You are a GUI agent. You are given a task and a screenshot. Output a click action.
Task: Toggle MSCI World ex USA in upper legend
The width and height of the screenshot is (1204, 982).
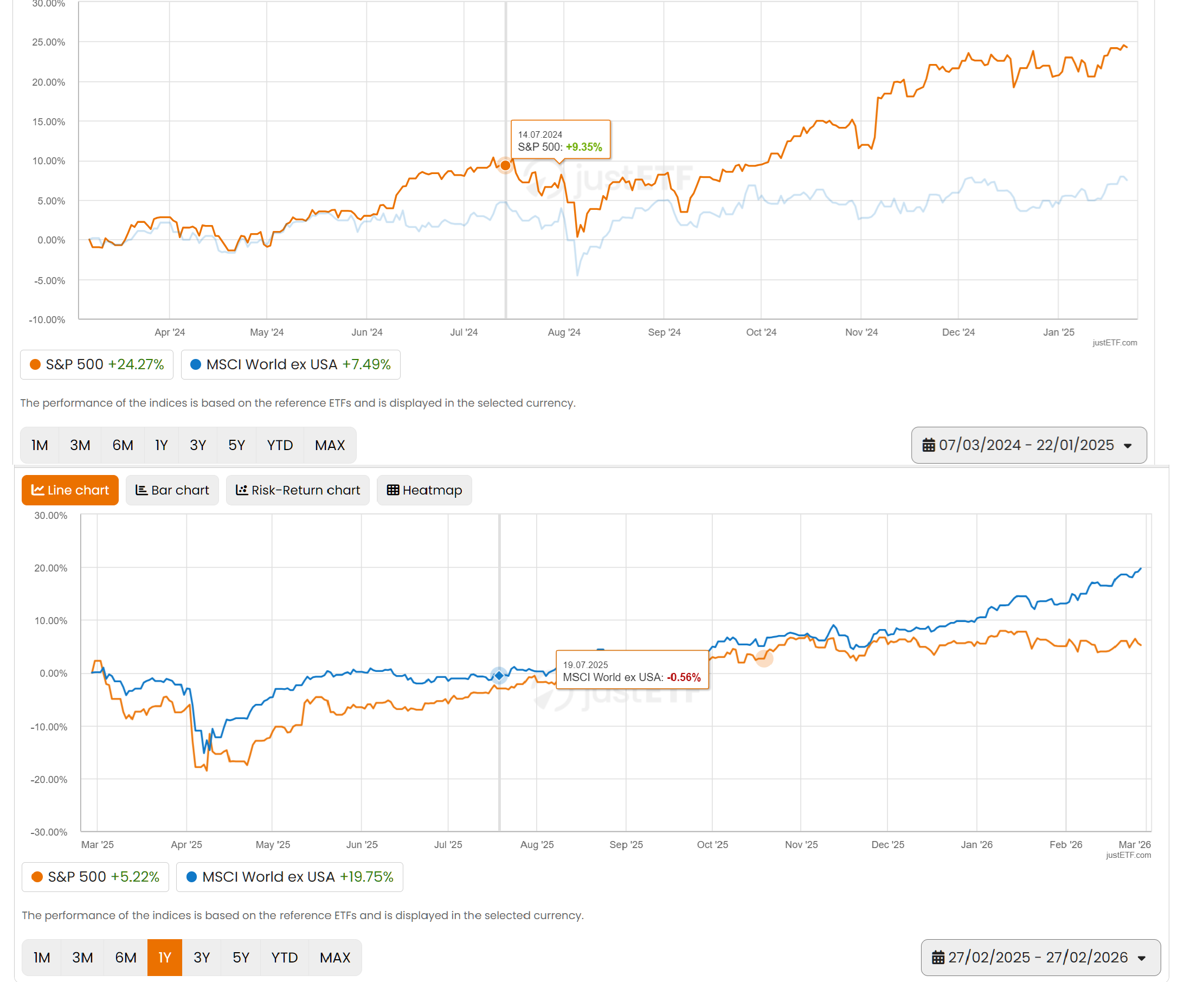click(x=290, y=364)
